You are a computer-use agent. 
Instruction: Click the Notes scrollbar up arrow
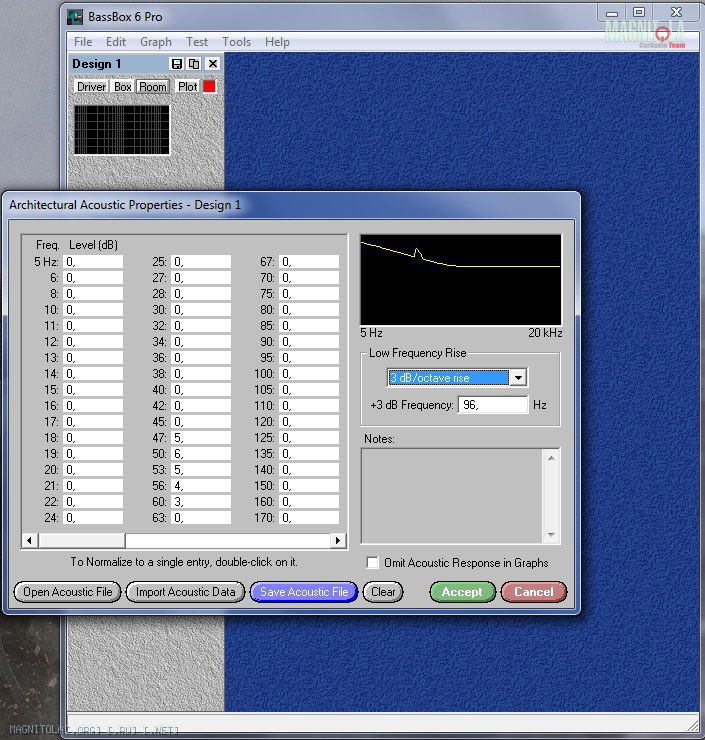pyautogui.click(x=551, y=458)
